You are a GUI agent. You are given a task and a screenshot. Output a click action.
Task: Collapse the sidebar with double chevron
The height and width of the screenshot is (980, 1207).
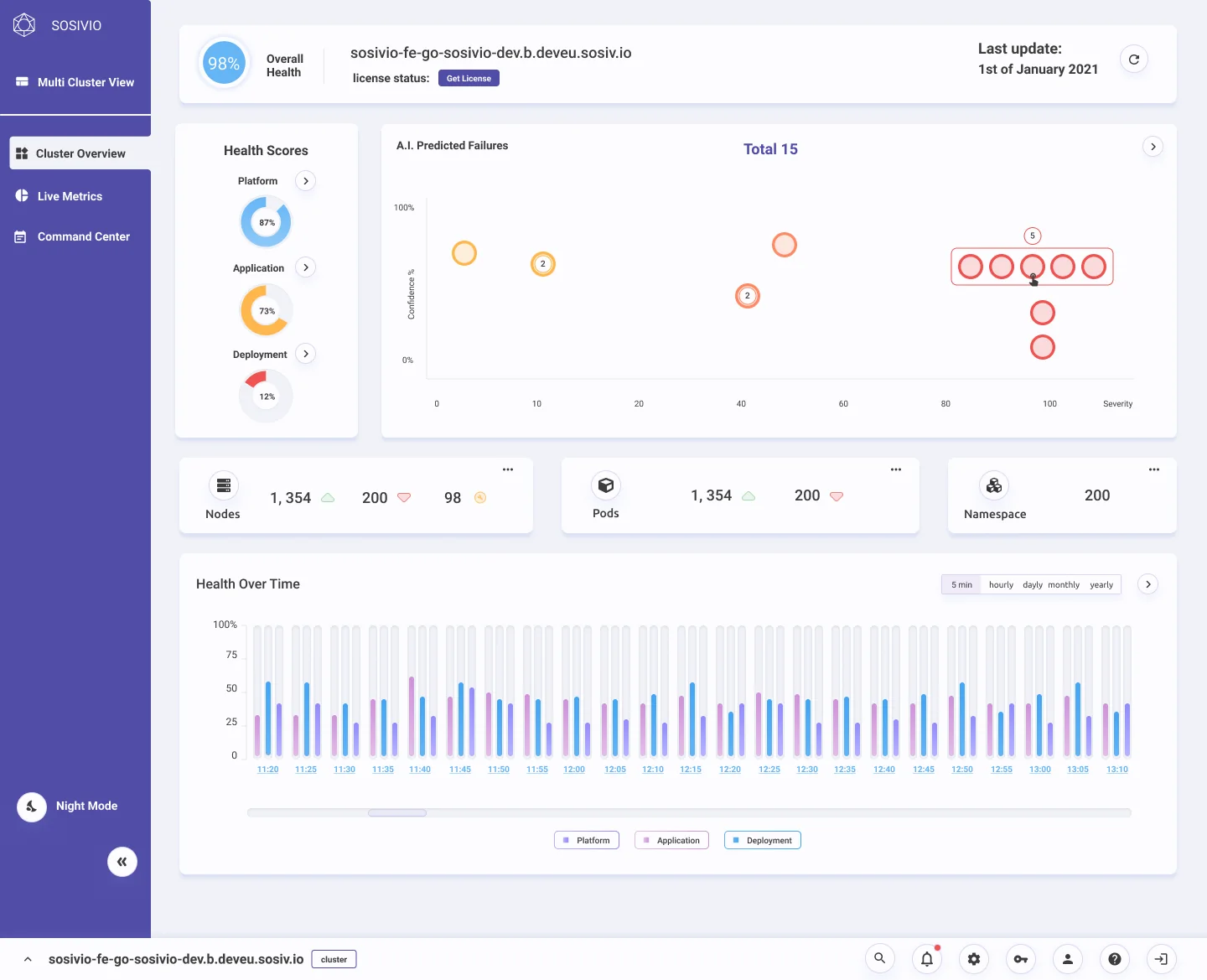[122, 862]
